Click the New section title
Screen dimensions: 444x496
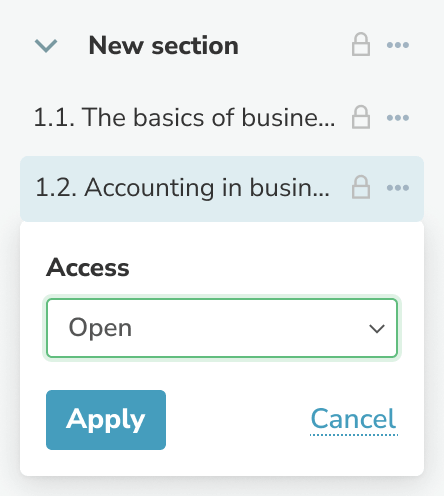[164, 45]
